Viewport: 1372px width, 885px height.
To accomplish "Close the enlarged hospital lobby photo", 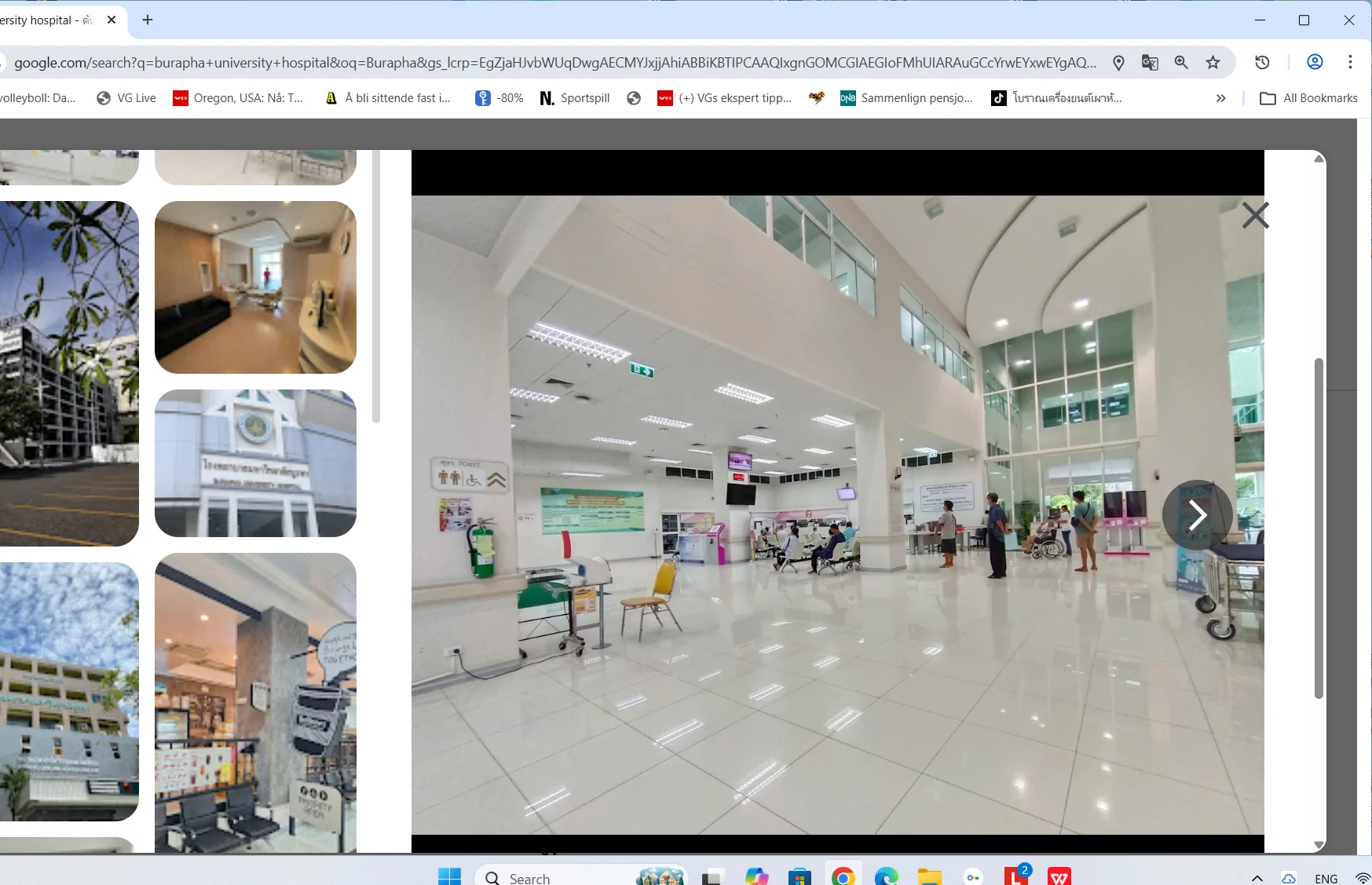I will pyautogui.click(x=1254, y=215).
